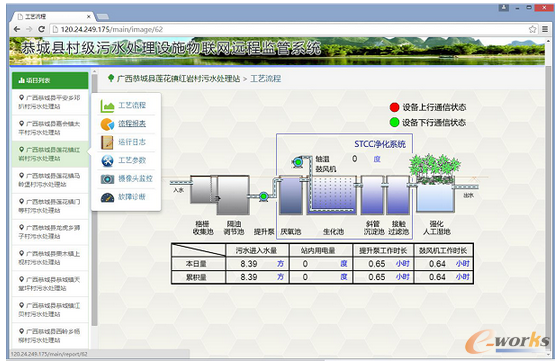Click the project list sidebar scrollbar

94,200
